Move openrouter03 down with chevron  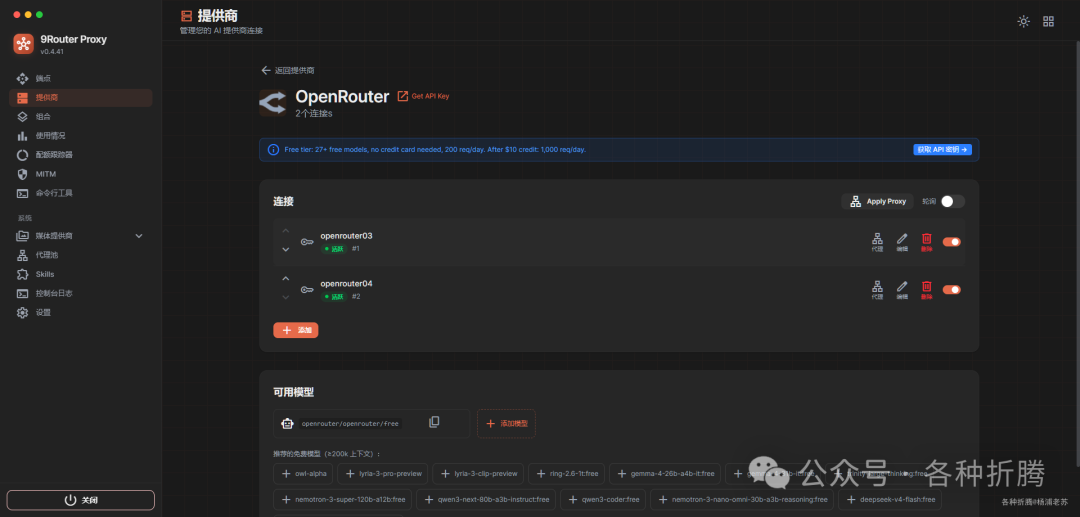click(x=286, y=249)
